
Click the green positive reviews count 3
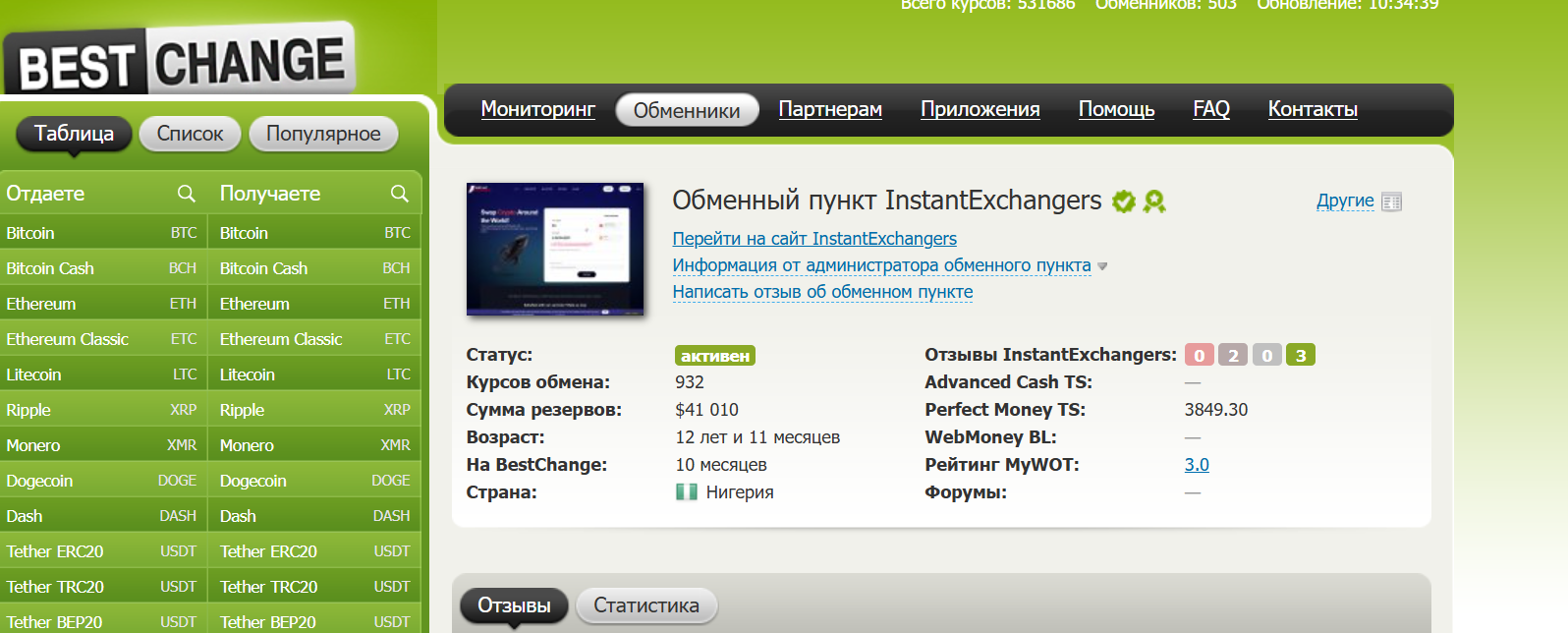click(x=1300, y=355)
